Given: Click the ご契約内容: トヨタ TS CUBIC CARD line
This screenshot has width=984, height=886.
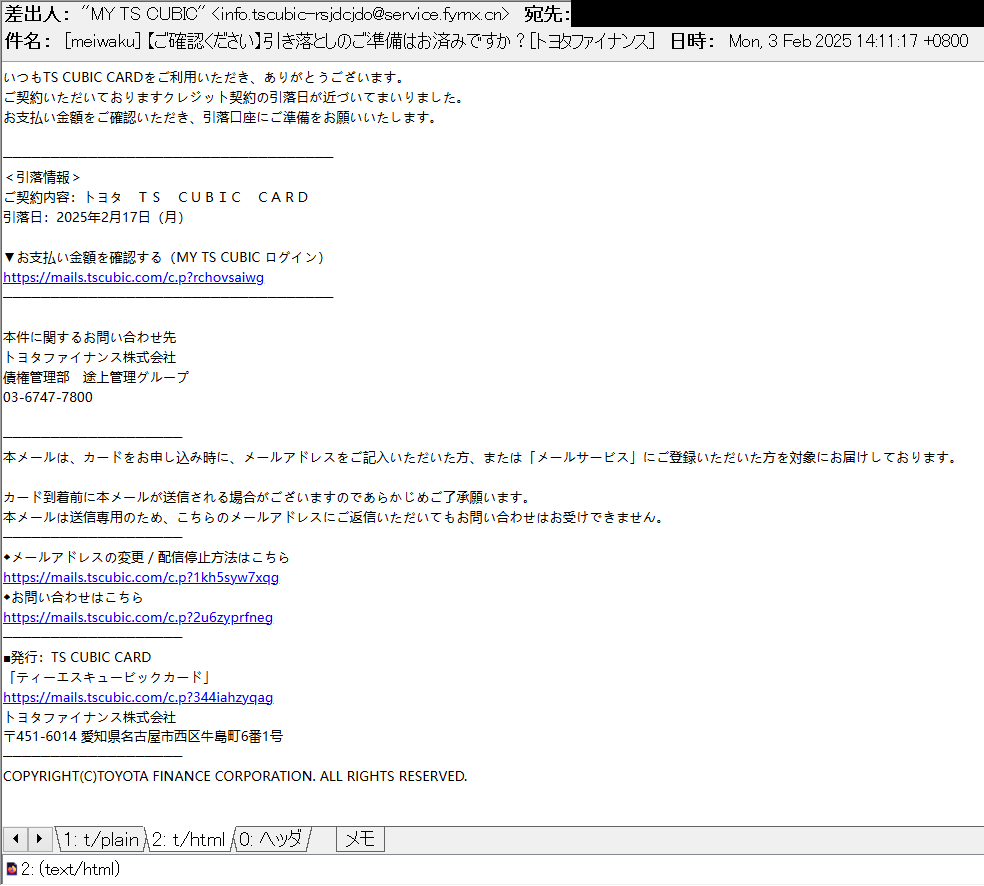Looking at the screenshot, I should pos(156,197).
